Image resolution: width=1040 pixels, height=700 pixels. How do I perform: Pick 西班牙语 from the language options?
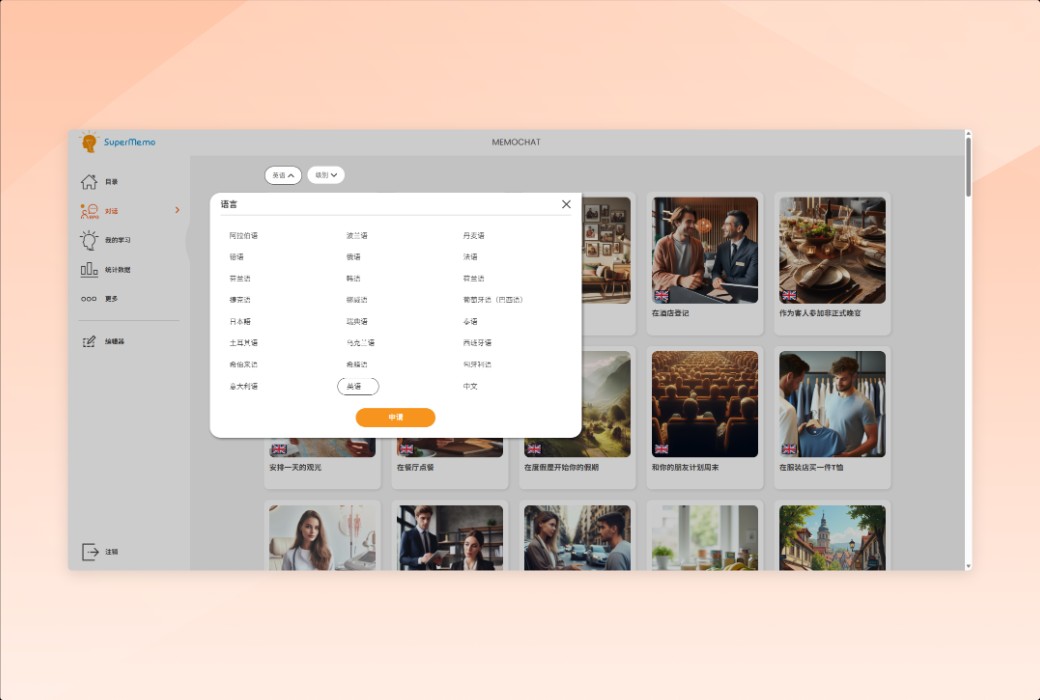point(477,343)
